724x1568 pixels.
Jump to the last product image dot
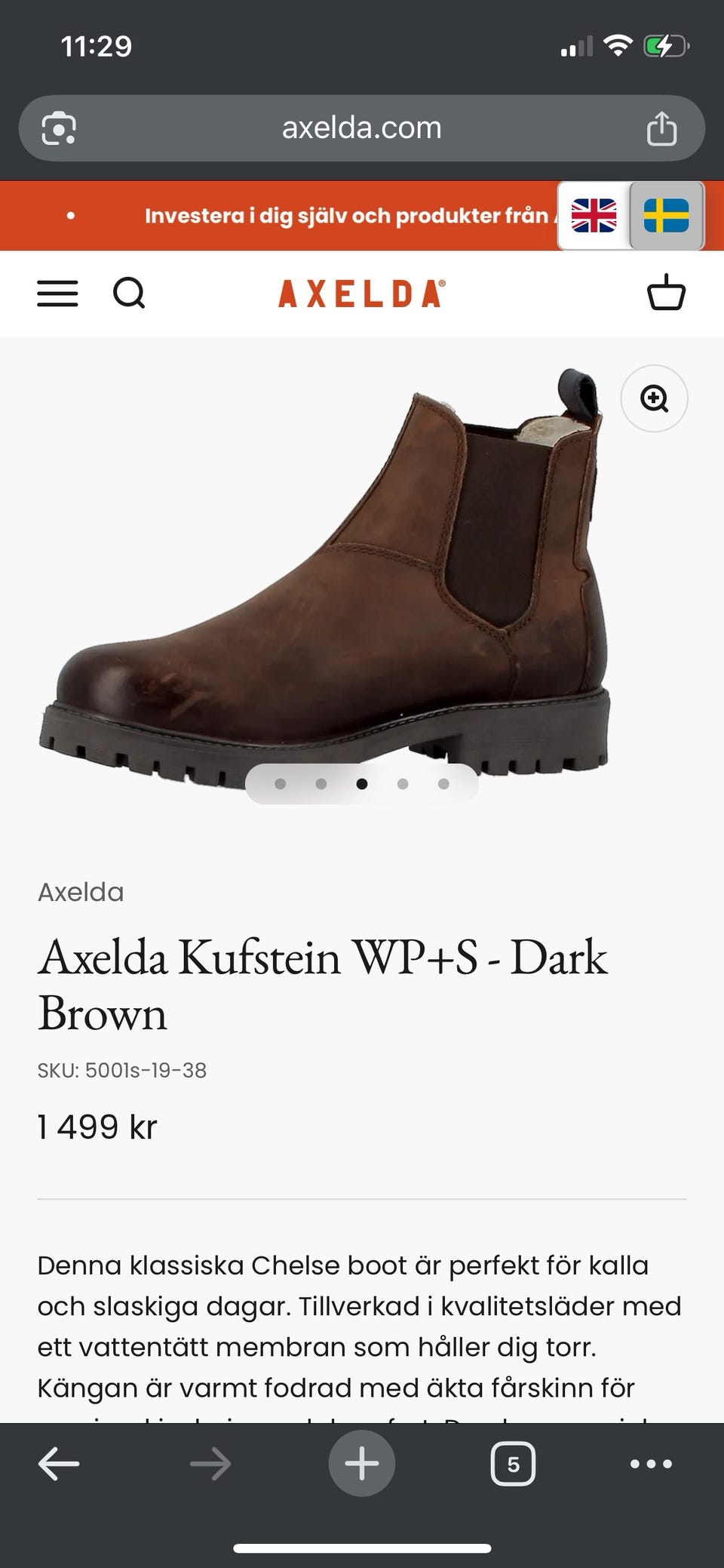(443, 784)
